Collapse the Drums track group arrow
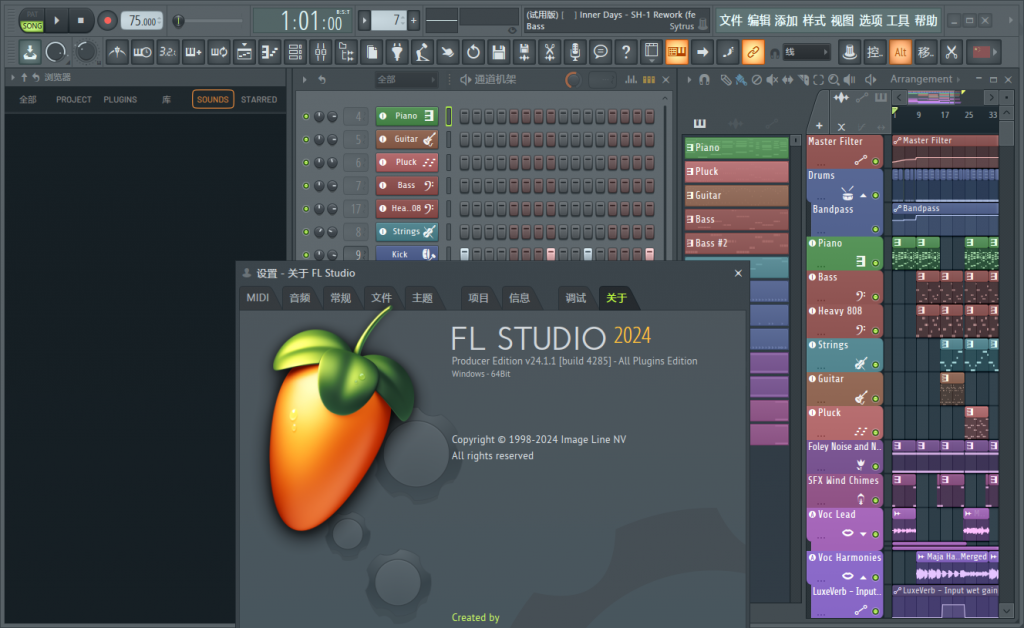 point(863,195)
